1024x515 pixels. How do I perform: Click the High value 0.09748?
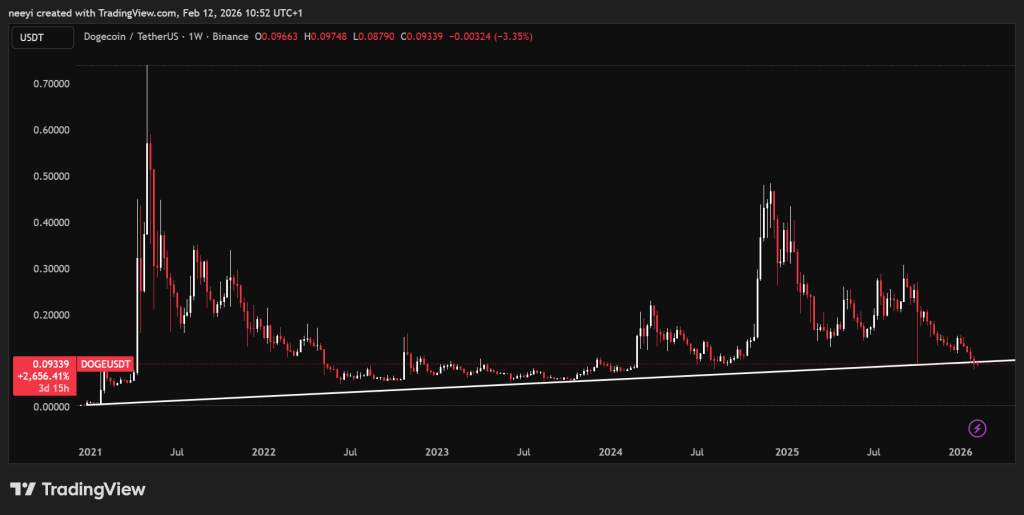click(329, 37)
